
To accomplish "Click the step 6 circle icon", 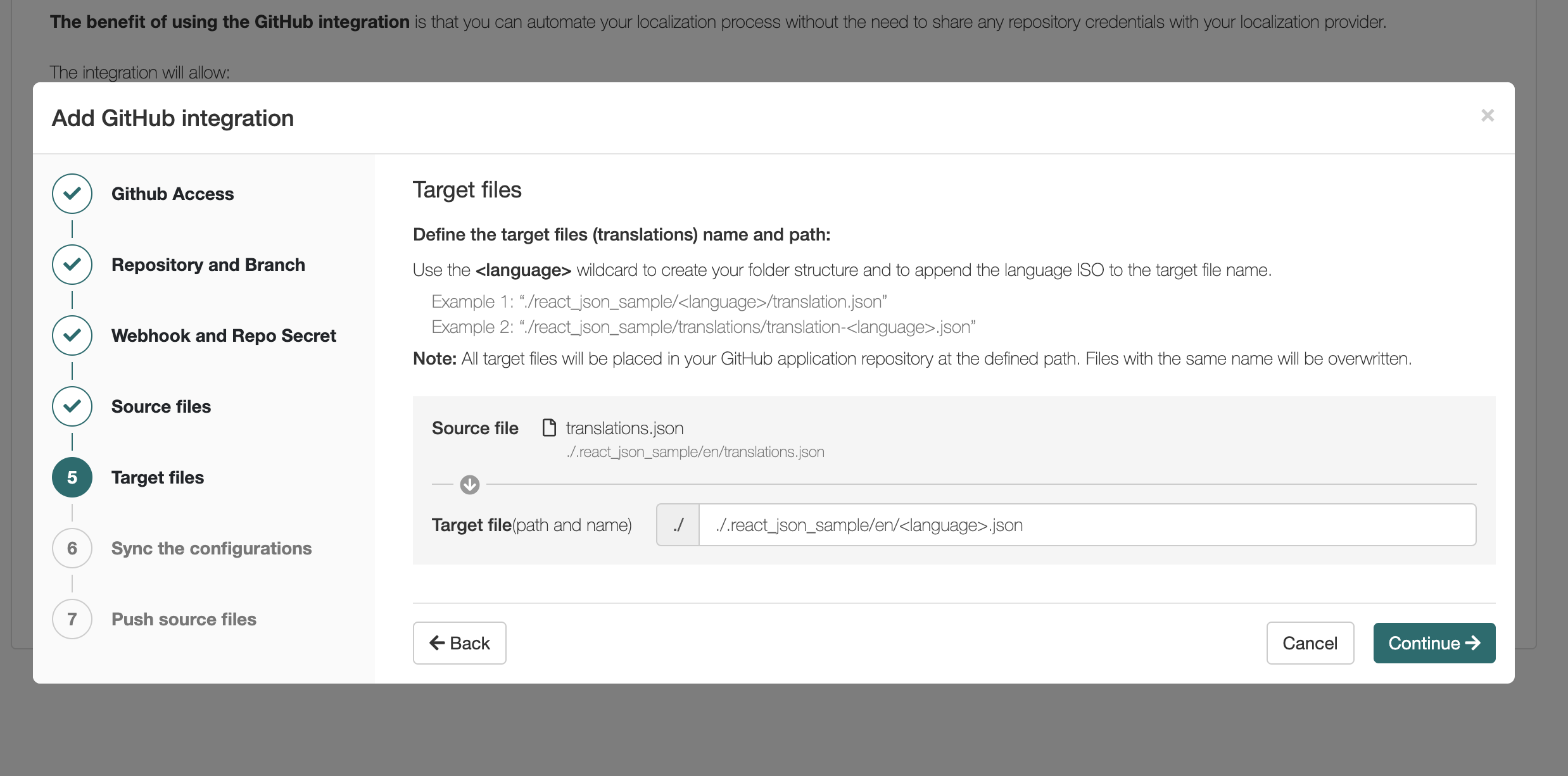I will (72, 548).
